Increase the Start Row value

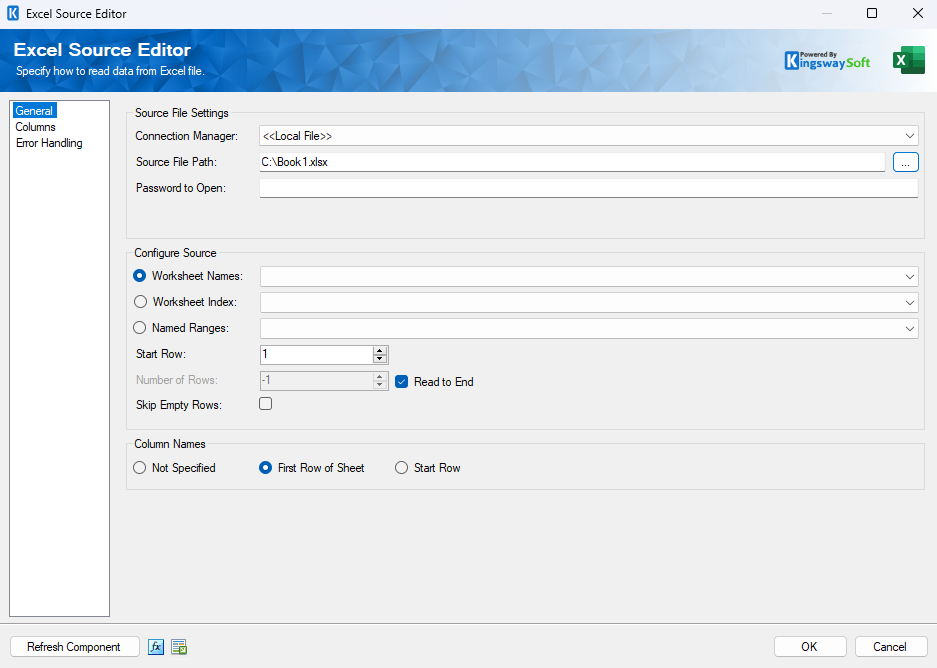pos(379,351)
